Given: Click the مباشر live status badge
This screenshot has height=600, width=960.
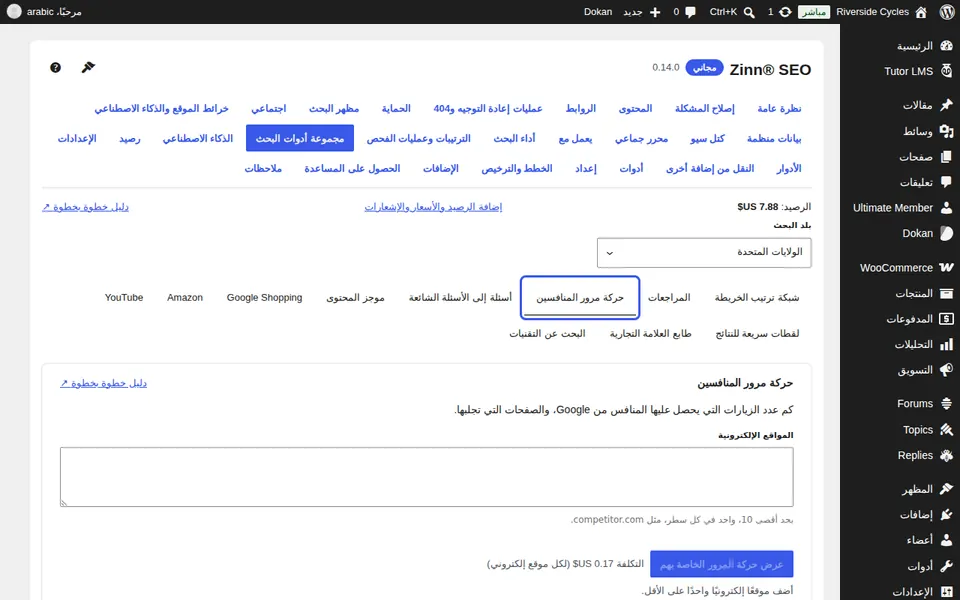Looking at the screenshot, I should point(814,12).
